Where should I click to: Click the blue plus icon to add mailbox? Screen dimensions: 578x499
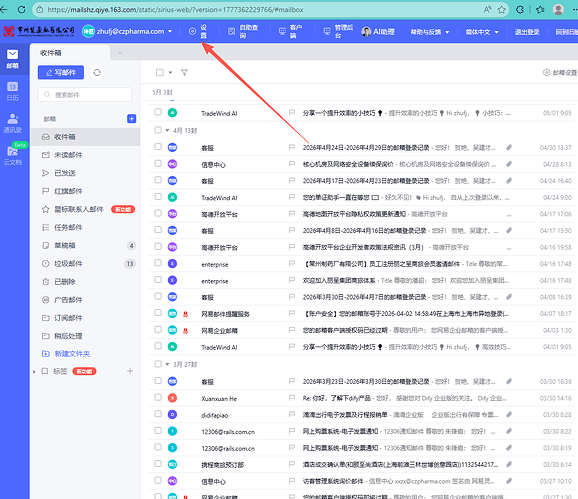tap(132, 119)
